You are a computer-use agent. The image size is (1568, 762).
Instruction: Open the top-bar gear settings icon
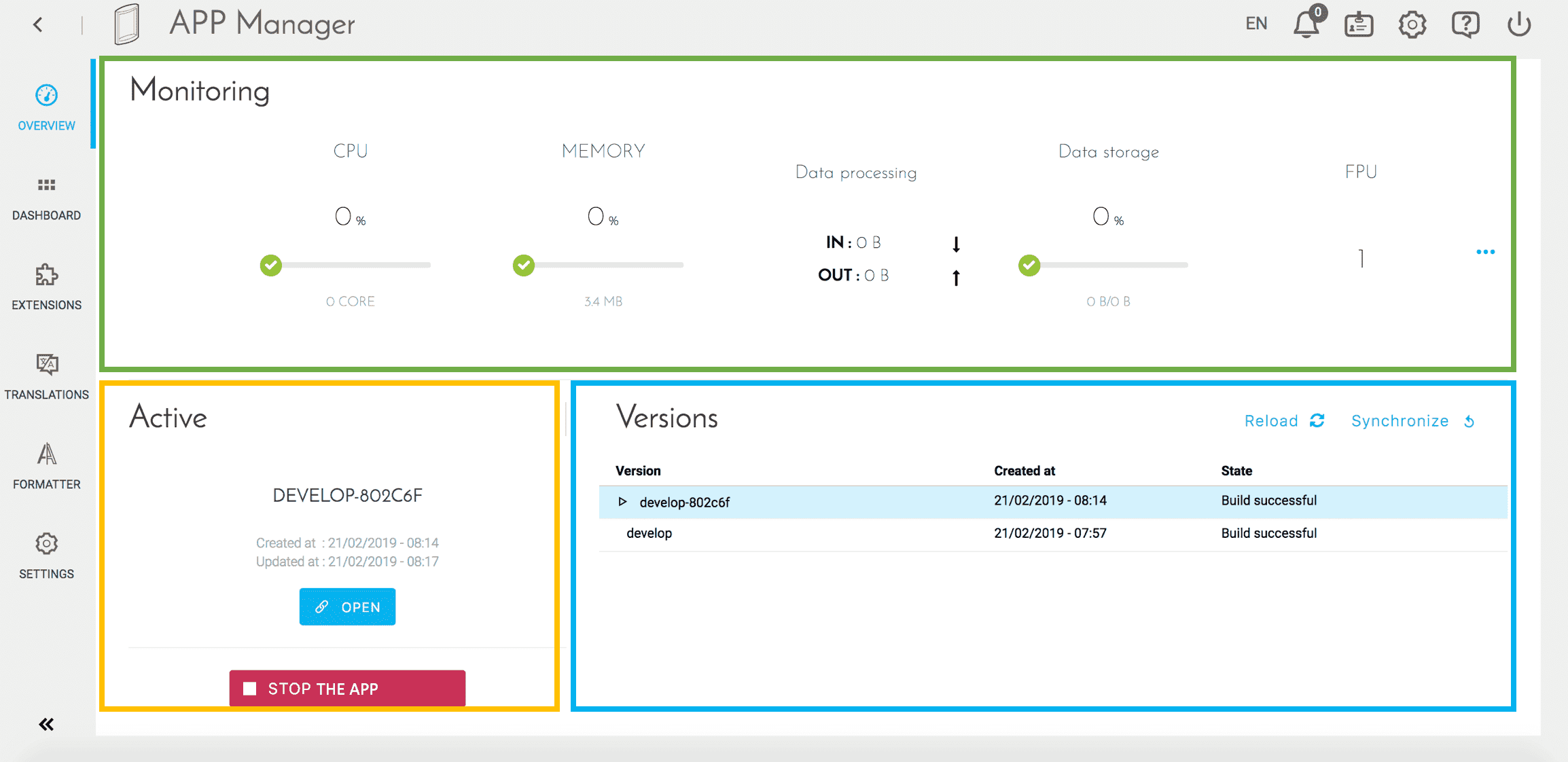click(x=1412, y=25)
